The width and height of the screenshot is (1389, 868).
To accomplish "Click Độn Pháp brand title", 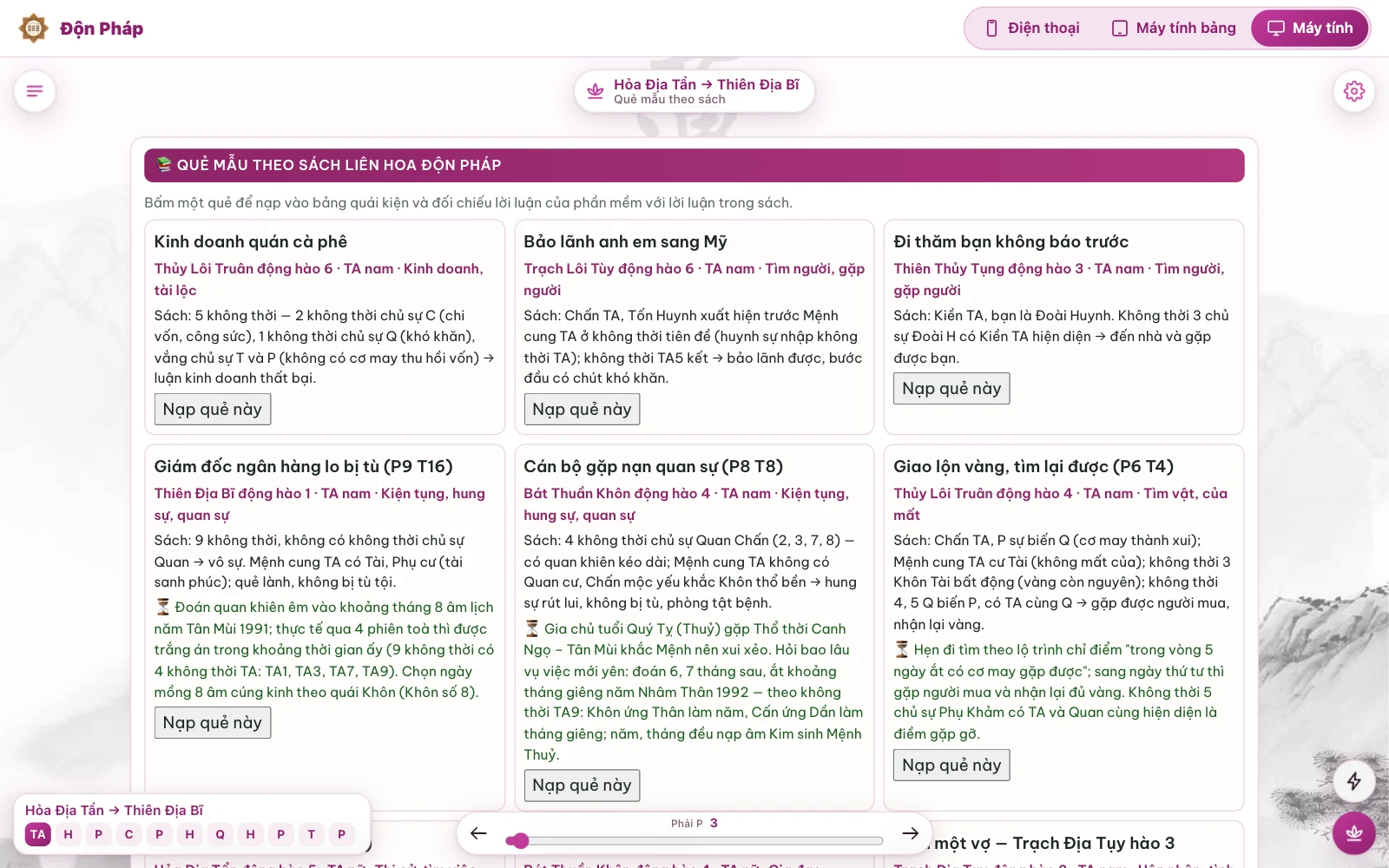I will point(102,29).
